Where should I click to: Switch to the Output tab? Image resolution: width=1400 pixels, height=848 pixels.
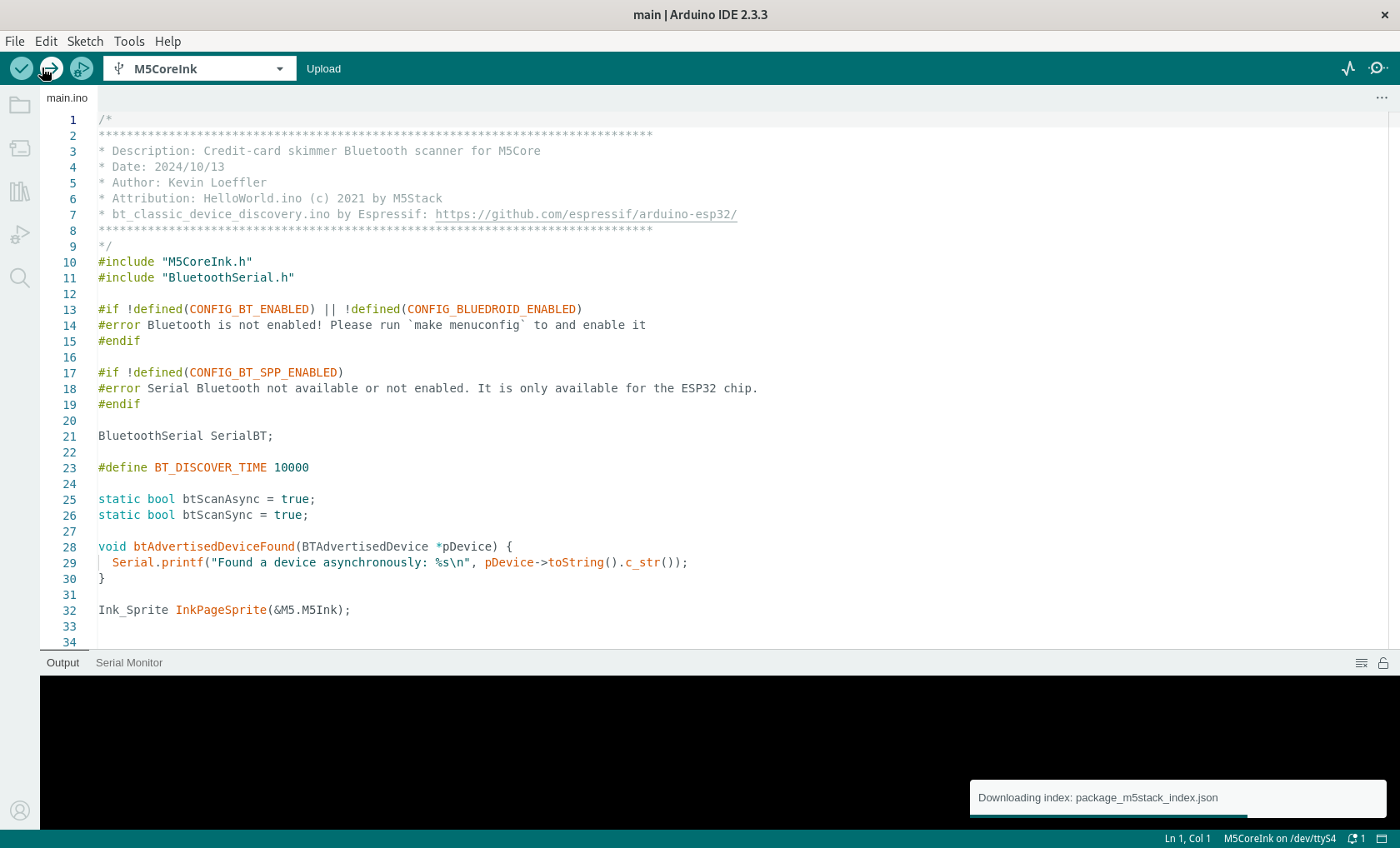pyautogui.click(x=63, y=663)
